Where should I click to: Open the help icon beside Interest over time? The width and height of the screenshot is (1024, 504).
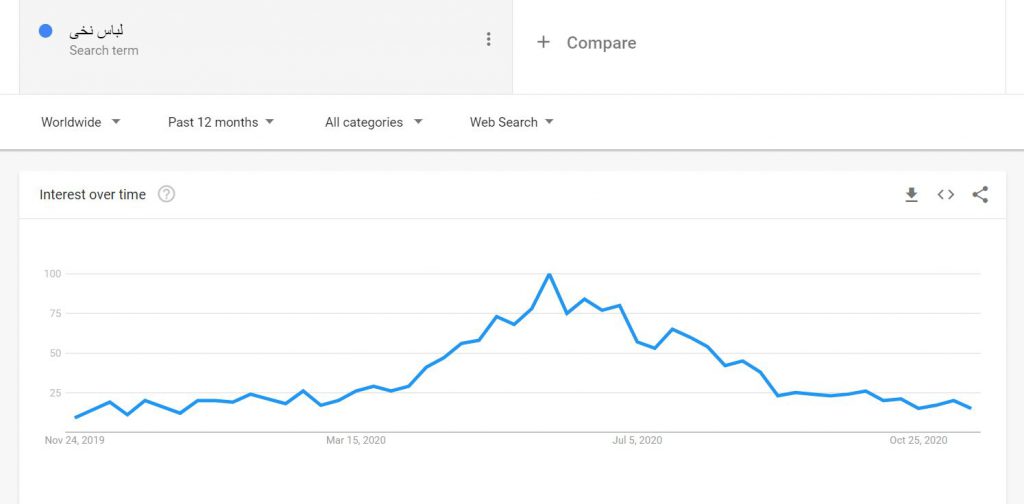(x=167, y=194)
